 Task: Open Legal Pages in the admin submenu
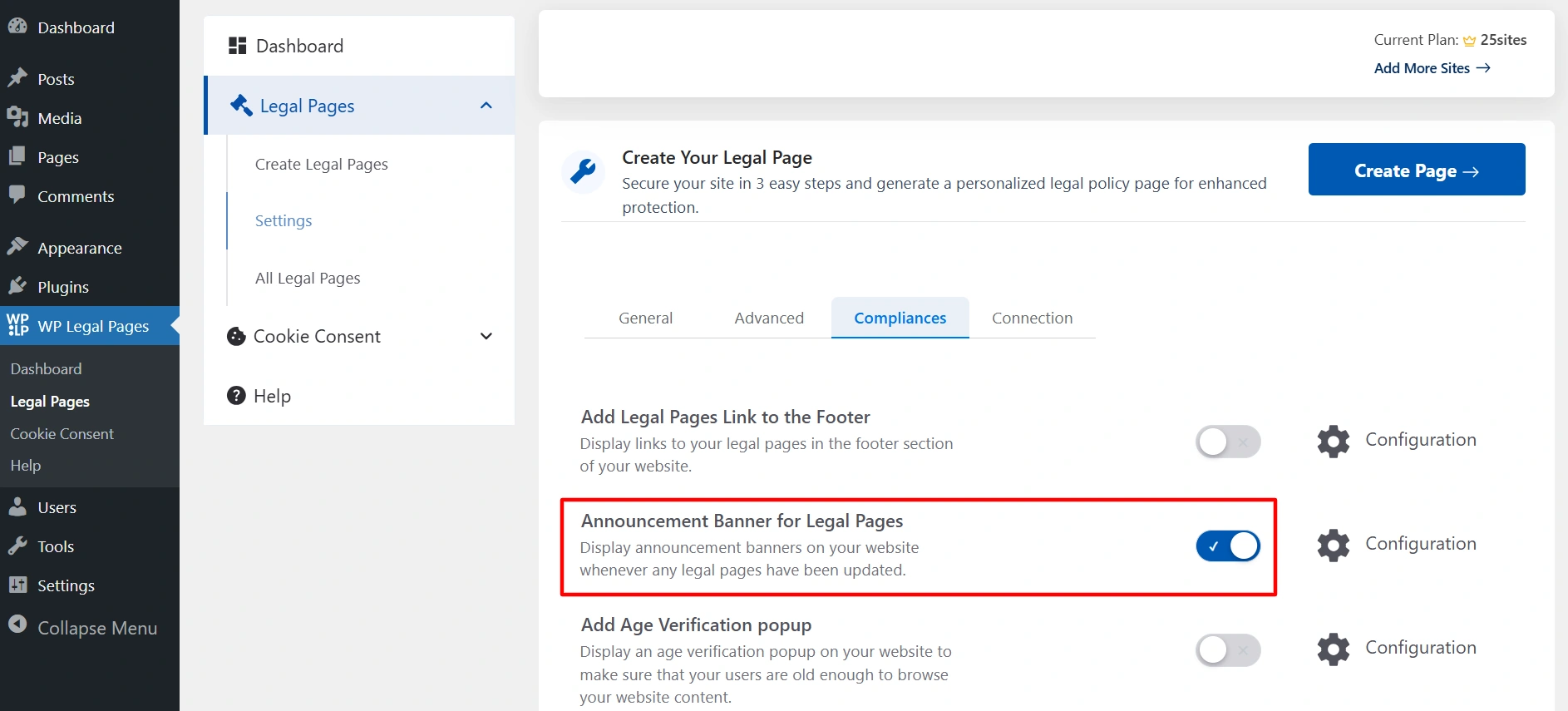point(50,401)
